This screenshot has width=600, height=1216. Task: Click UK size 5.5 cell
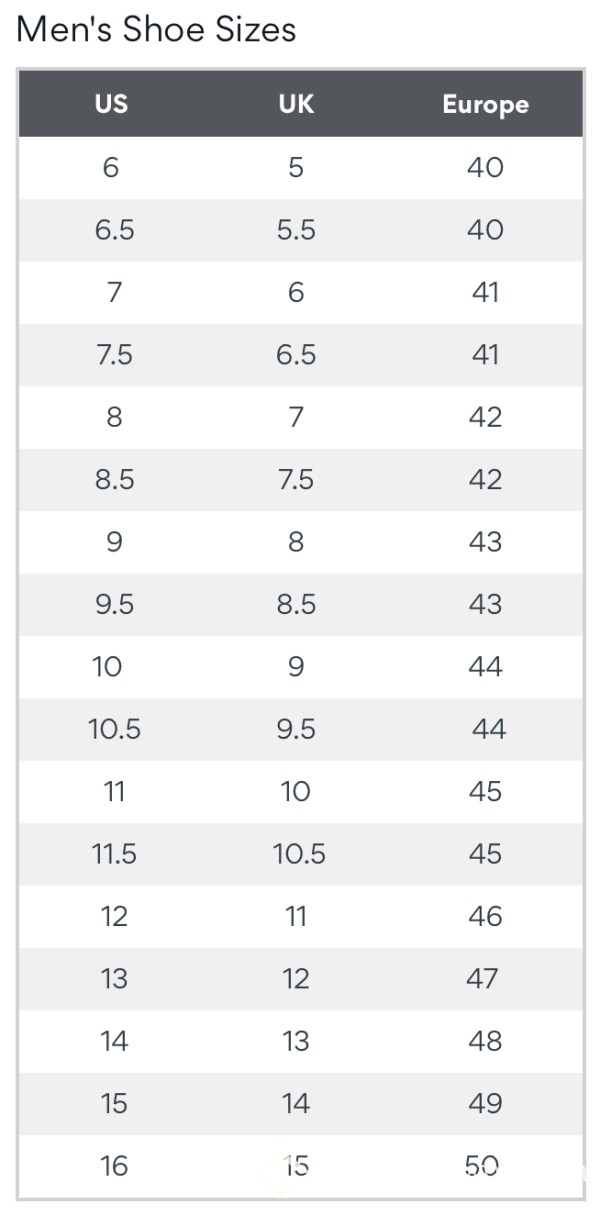point(296,230)
